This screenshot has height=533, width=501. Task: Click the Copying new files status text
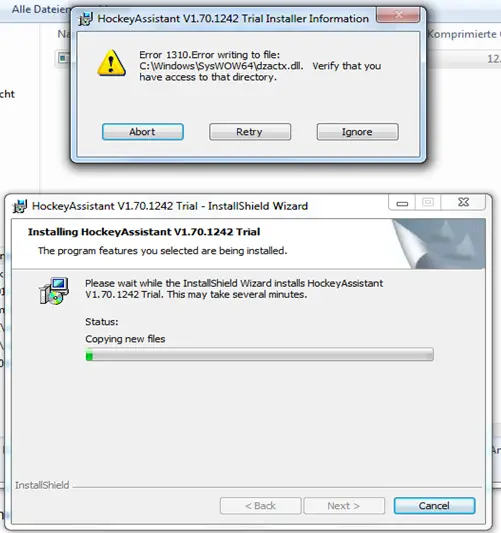(x=125, y=339)
